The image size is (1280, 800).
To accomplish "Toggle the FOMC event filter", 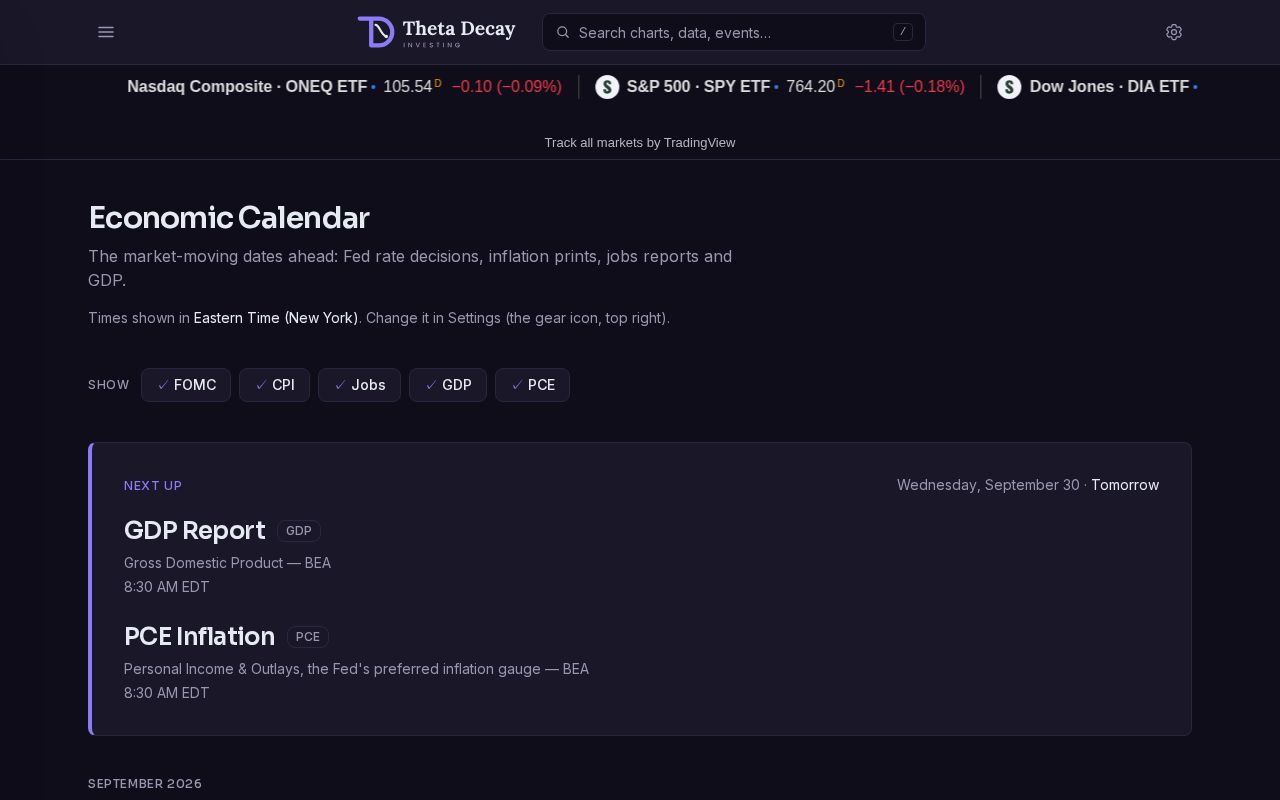I will point(186,385).
